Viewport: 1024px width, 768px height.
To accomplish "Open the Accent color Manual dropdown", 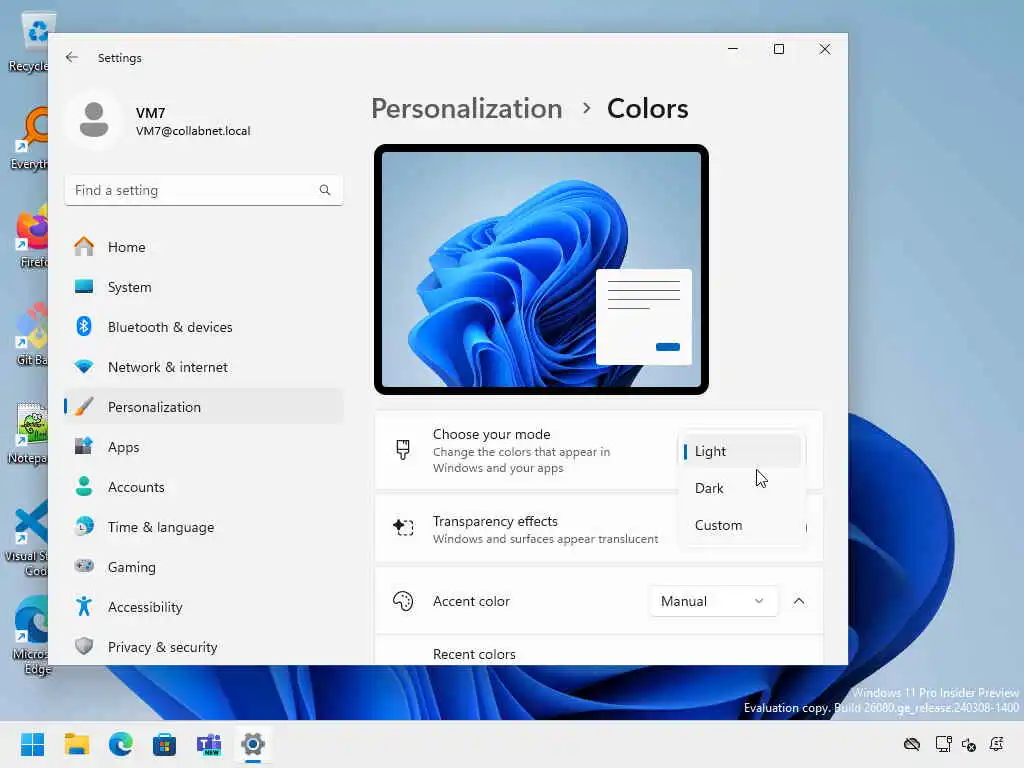I will coord(713,601).
